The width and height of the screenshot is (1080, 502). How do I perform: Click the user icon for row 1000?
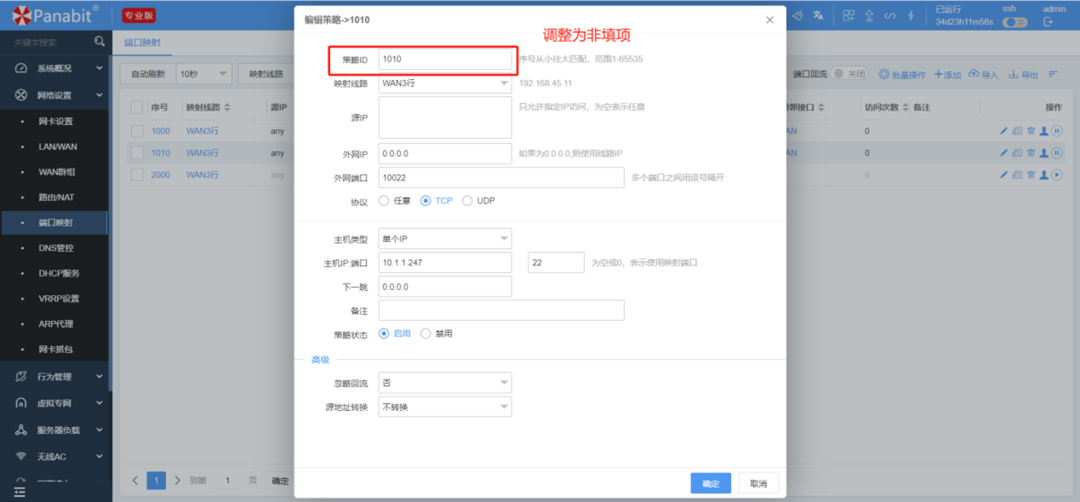(1043, 131)
